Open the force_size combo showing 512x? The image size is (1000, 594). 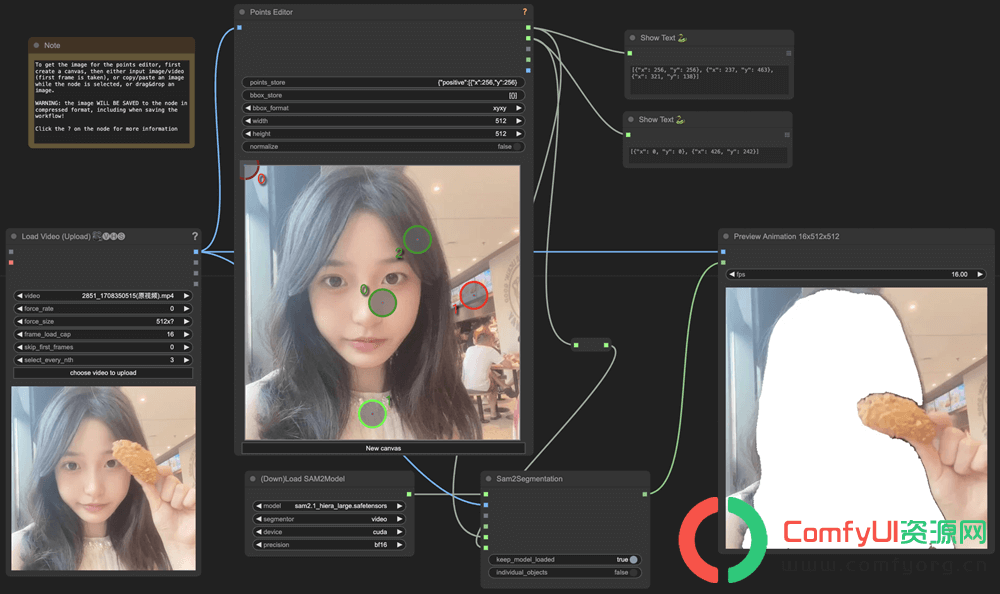click(x=103, y=322)
